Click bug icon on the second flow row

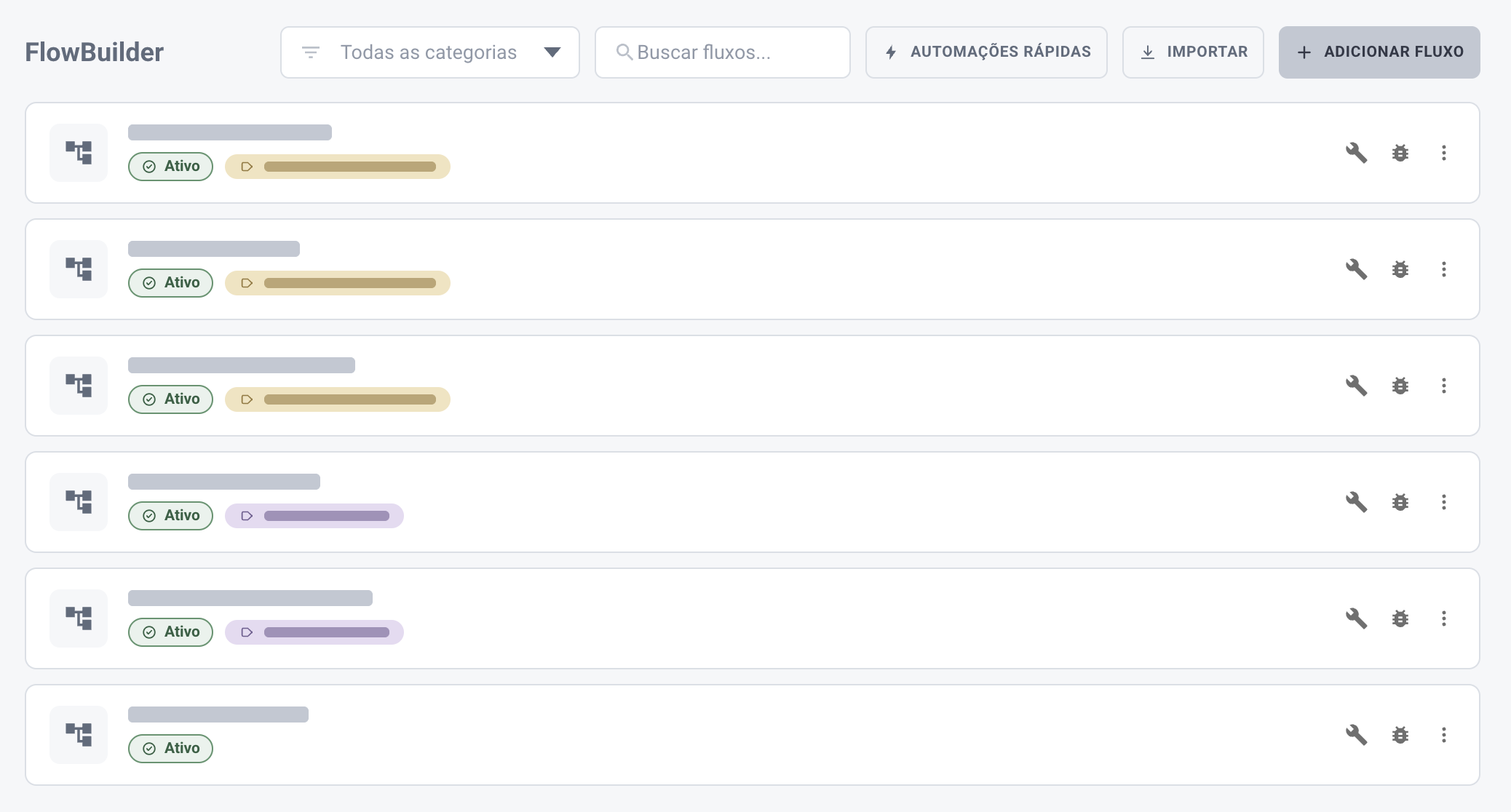(1400, 269)
